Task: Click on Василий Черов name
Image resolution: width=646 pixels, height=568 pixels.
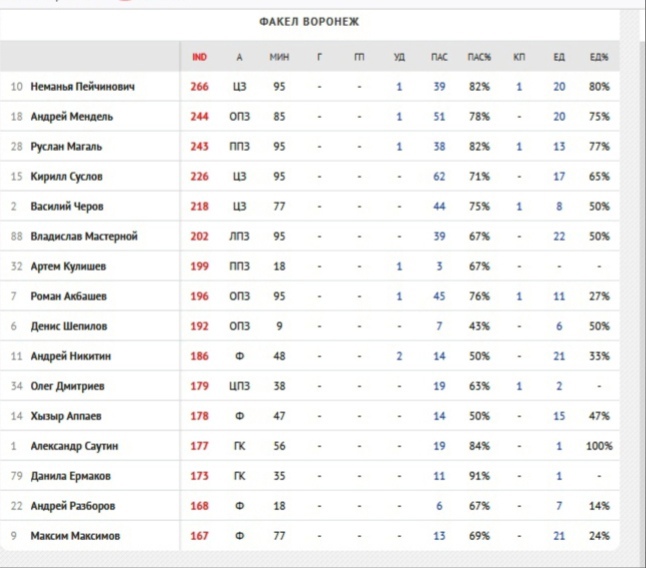Action: [67, 207]
